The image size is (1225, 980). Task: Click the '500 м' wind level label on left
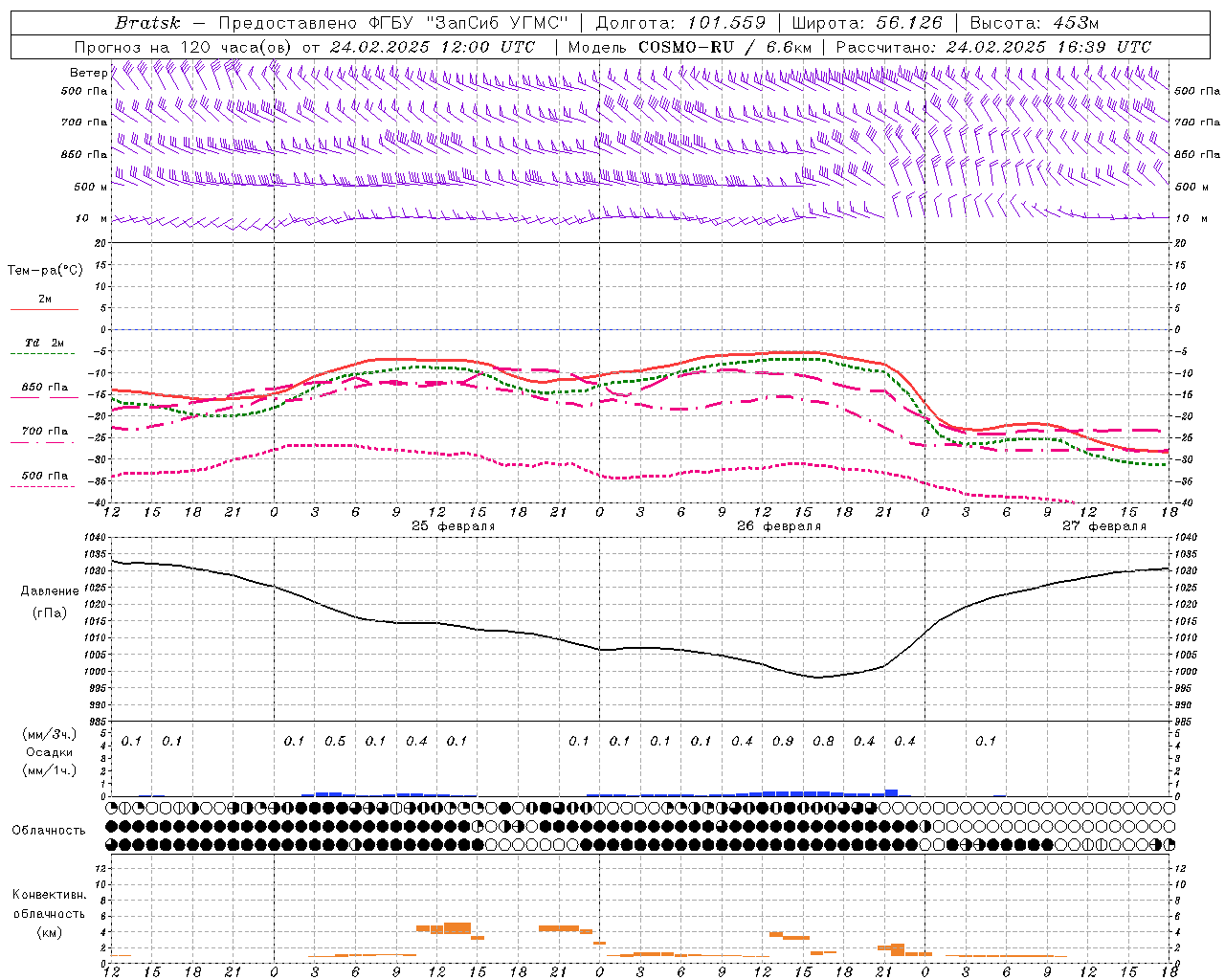91,187
